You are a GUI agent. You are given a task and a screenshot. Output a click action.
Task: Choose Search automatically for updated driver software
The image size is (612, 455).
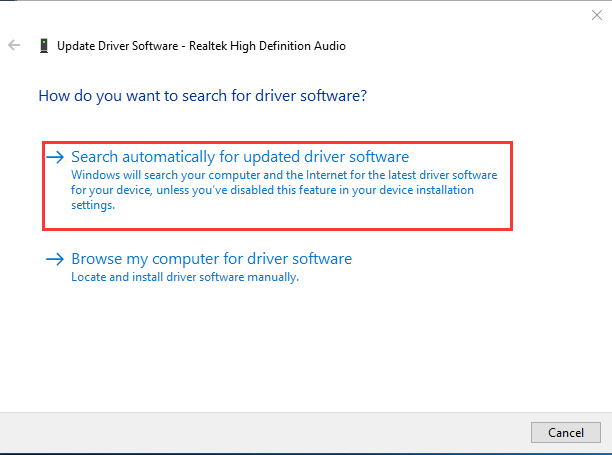[277, 186]
